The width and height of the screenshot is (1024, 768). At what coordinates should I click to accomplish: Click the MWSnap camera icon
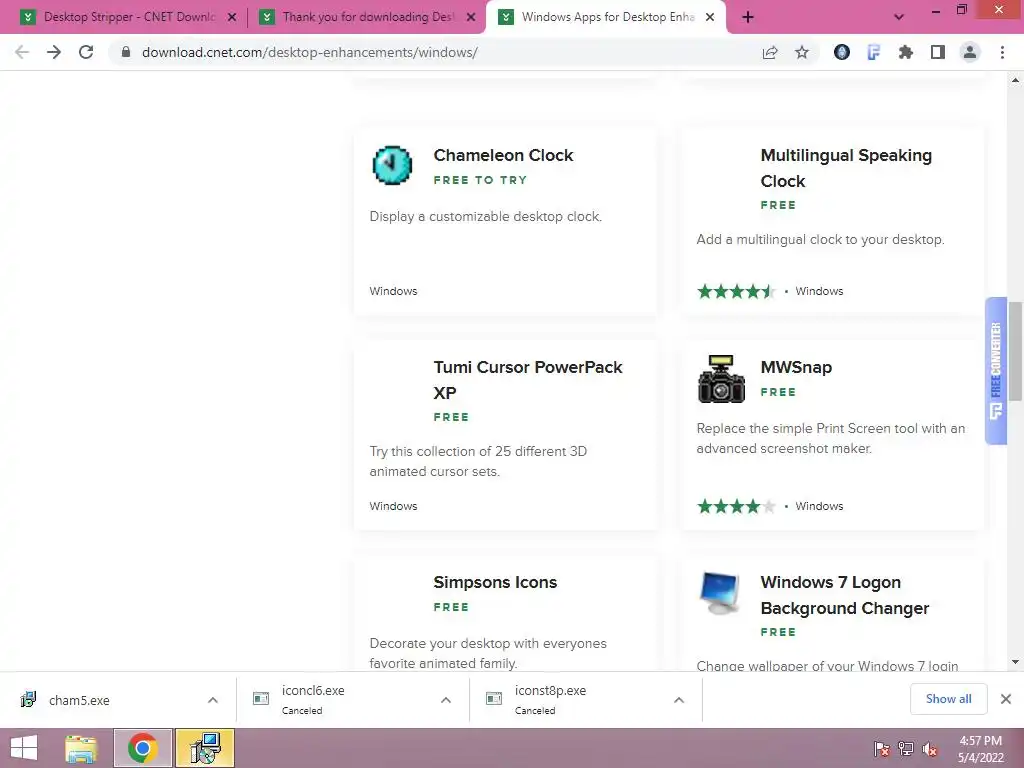(x=721, y=379)
